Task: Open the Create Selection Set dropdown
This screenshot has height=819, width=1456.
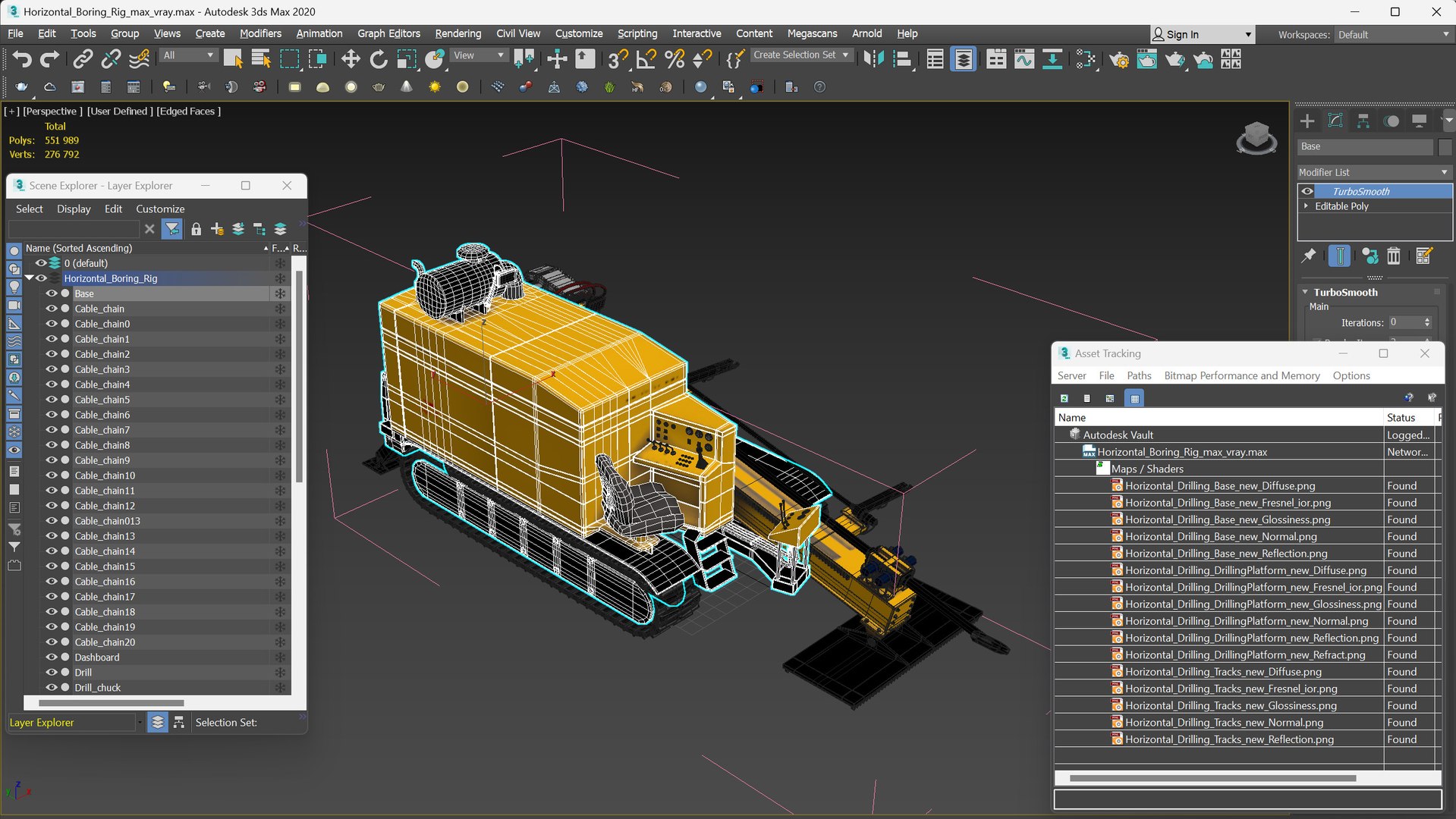Action: pos(800,55)
